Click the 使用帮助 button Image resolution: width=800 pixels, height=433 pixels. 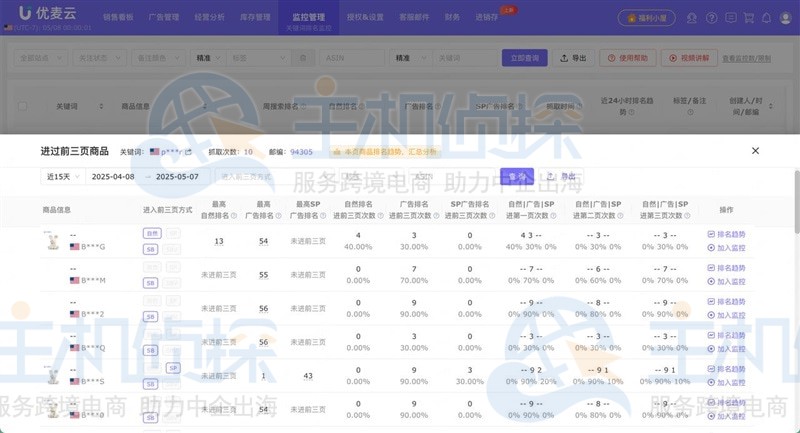628,58
